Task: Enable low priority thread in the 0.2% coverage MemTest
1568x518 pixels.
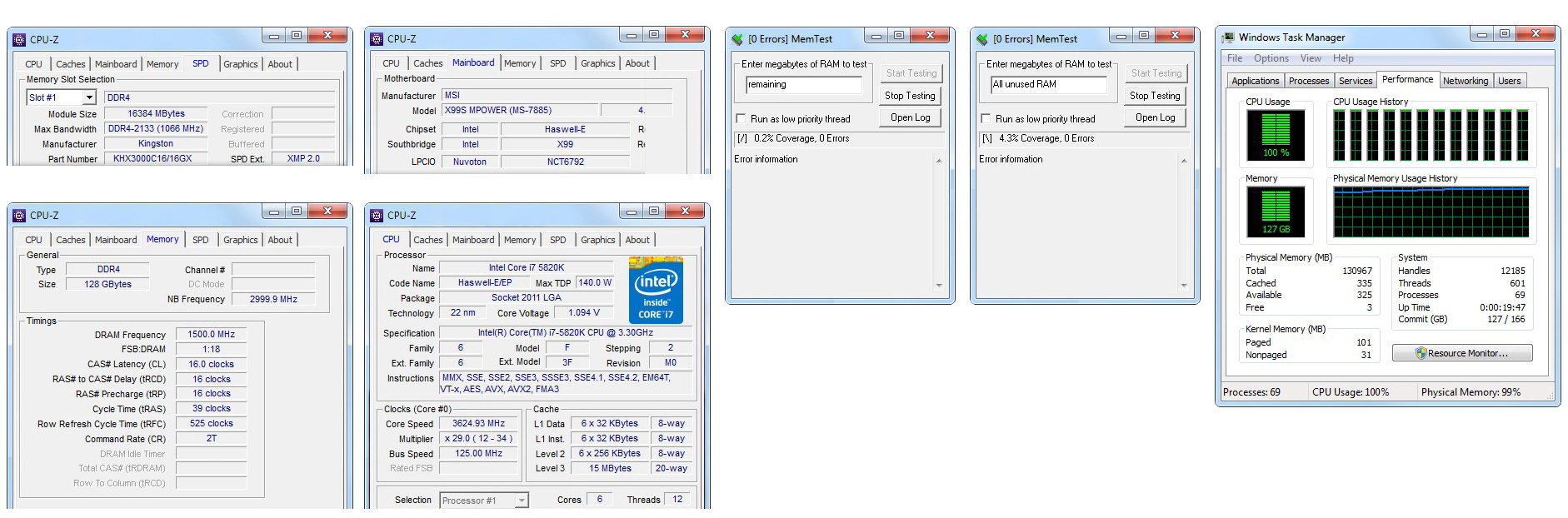Action: 741,118
